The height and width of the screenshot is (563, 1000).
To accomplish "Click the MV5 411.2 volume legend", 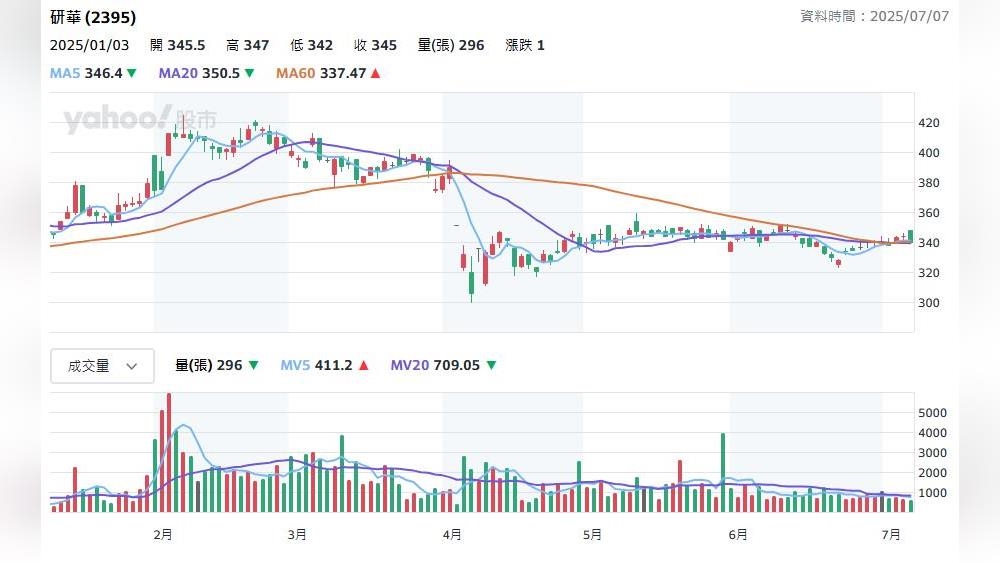I will click(316, 366).
